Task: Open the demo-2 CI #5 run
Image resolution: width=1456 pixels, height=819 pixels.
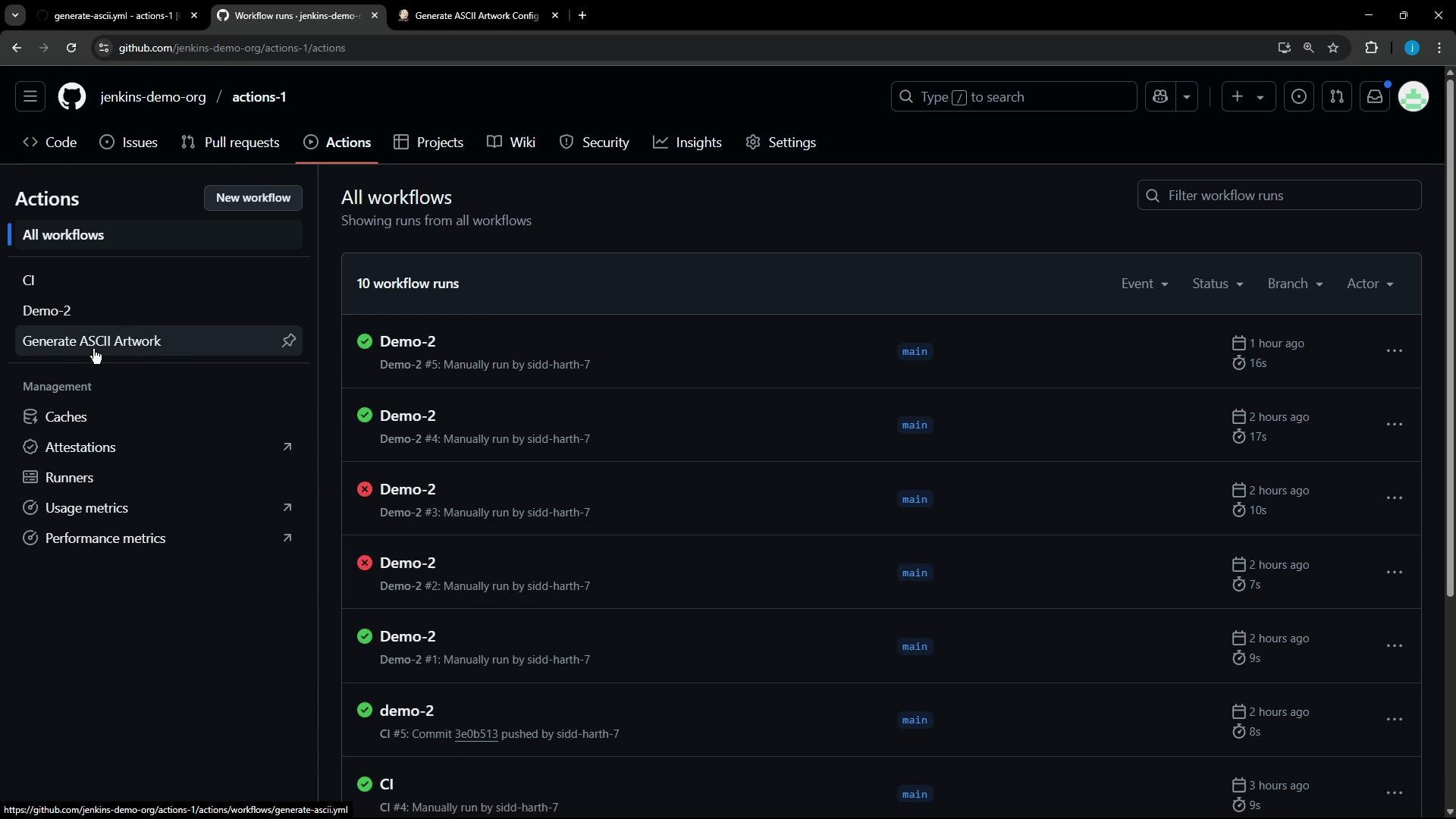Action: coord(406,711)
